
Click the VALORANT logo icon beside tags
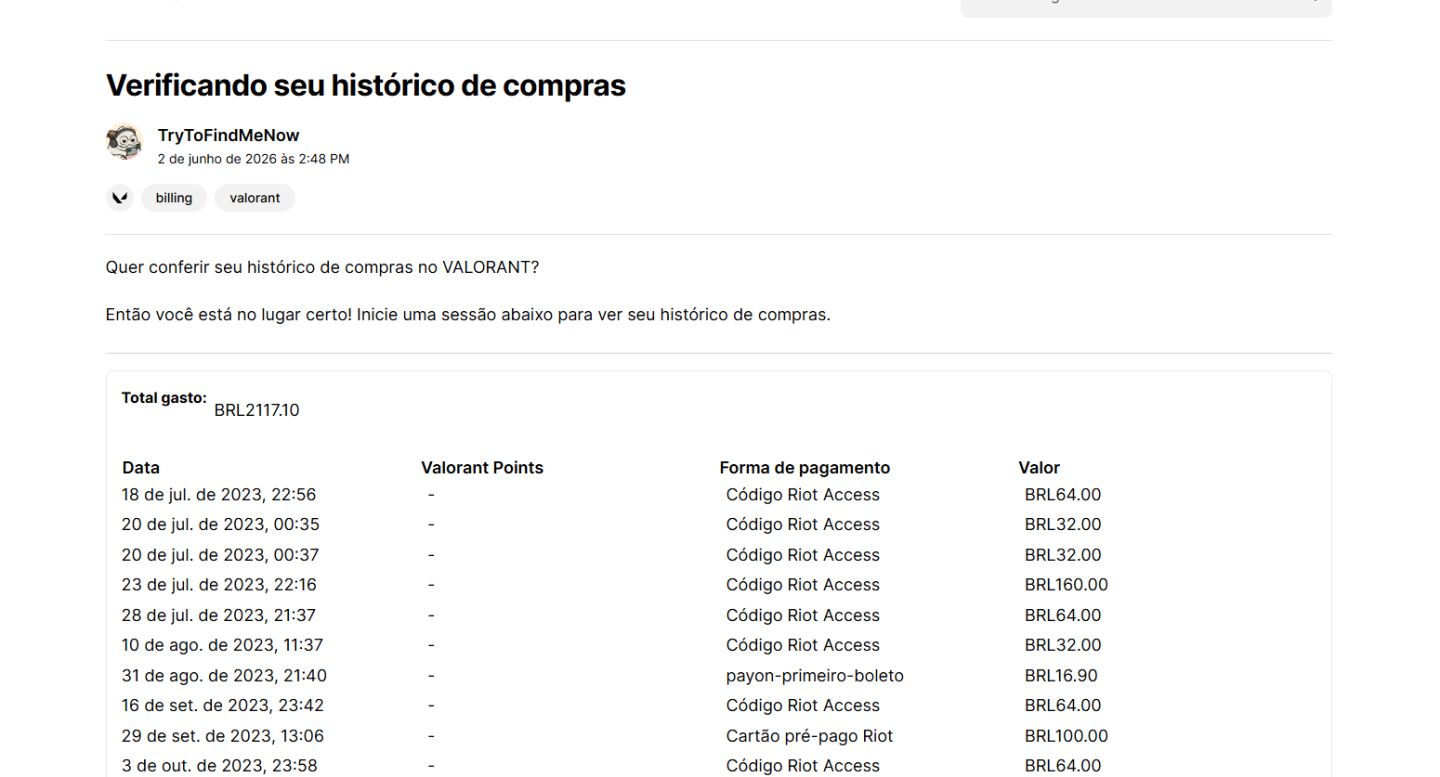point(120,198)
